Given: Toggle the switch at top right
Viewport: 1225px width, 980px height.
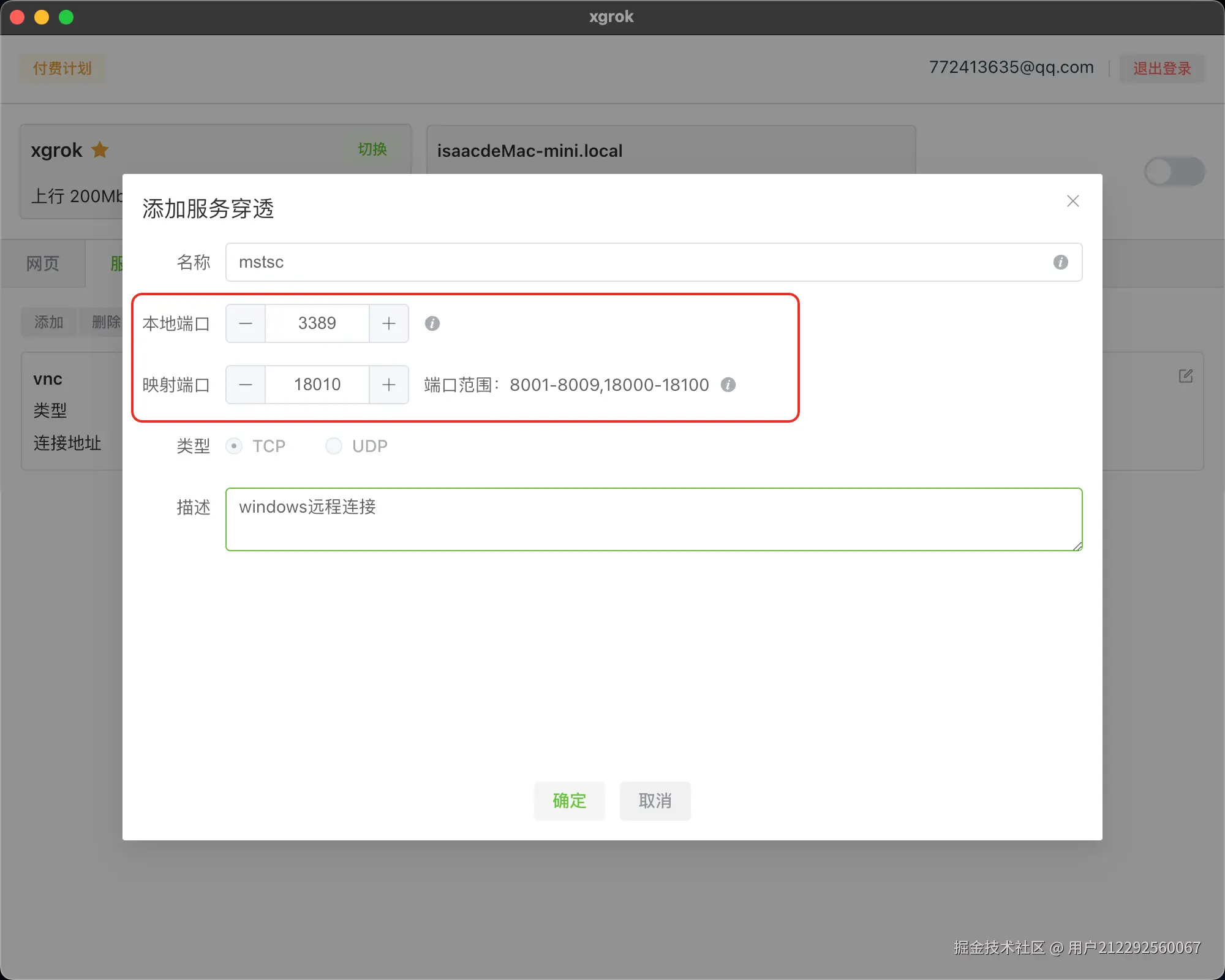Looking at the screenshot, I should point(1174,171).
